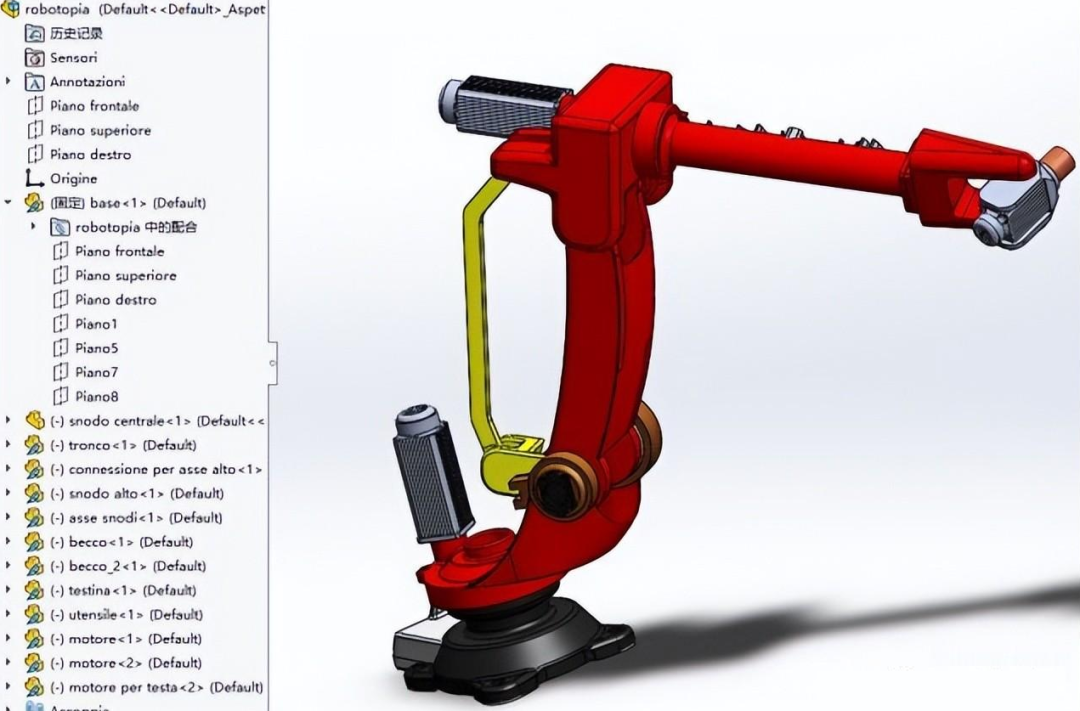Expand the snodo centrale<1> component
The image size is (1080, 711).
pyautogui.click(x=9, y=421)
